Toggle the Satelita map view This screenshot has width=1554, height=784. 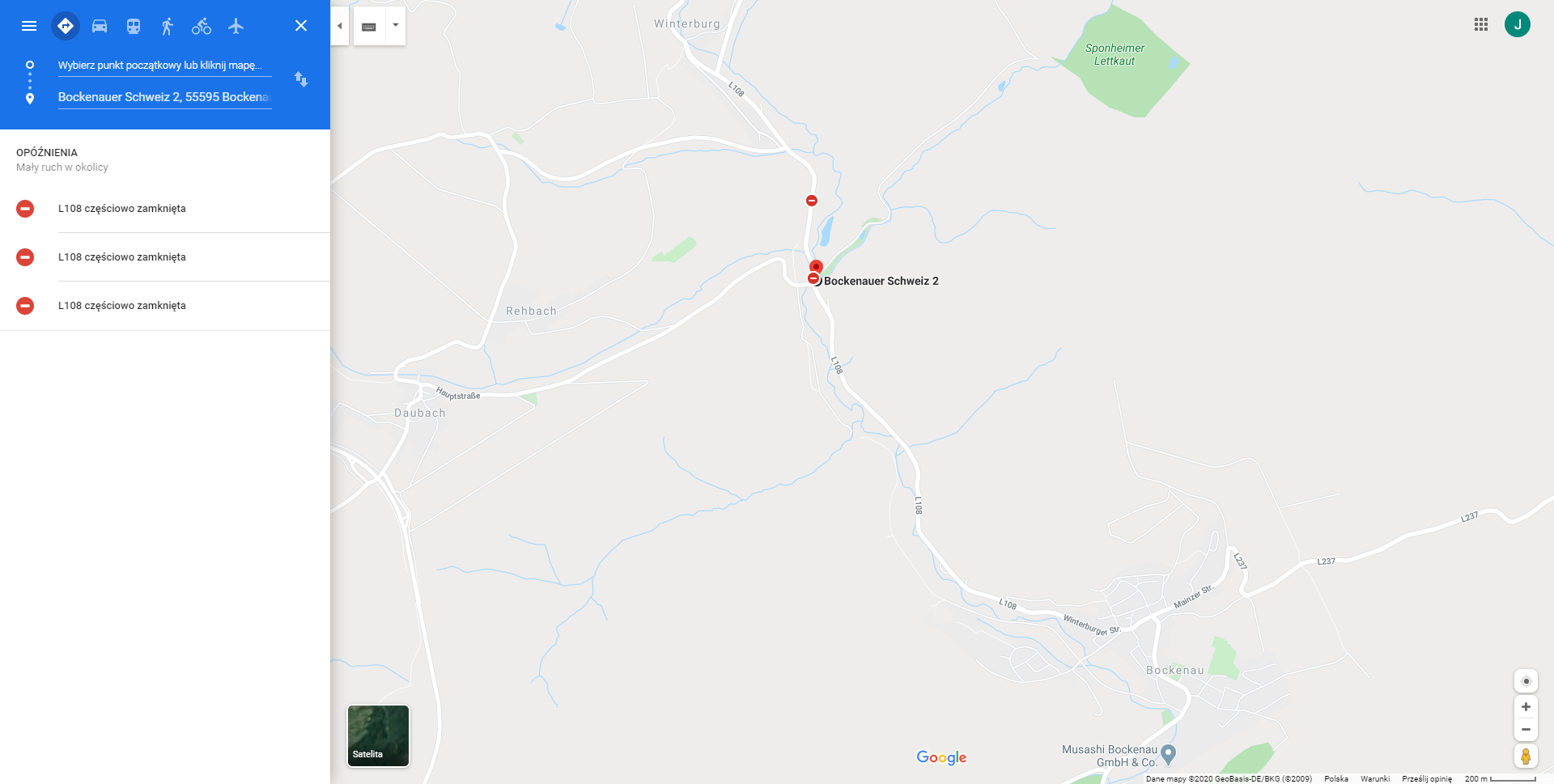click(378, 735)
